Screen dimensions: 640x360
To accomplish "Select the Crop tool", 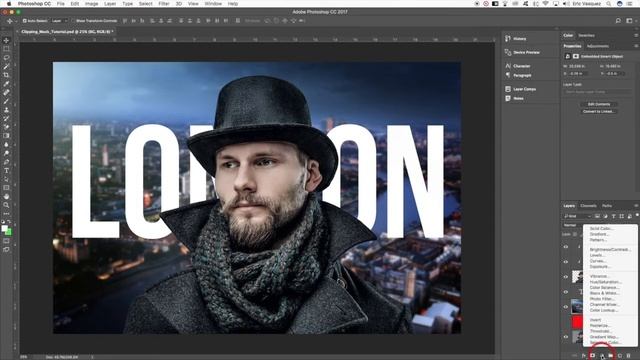I will [6, 75].
